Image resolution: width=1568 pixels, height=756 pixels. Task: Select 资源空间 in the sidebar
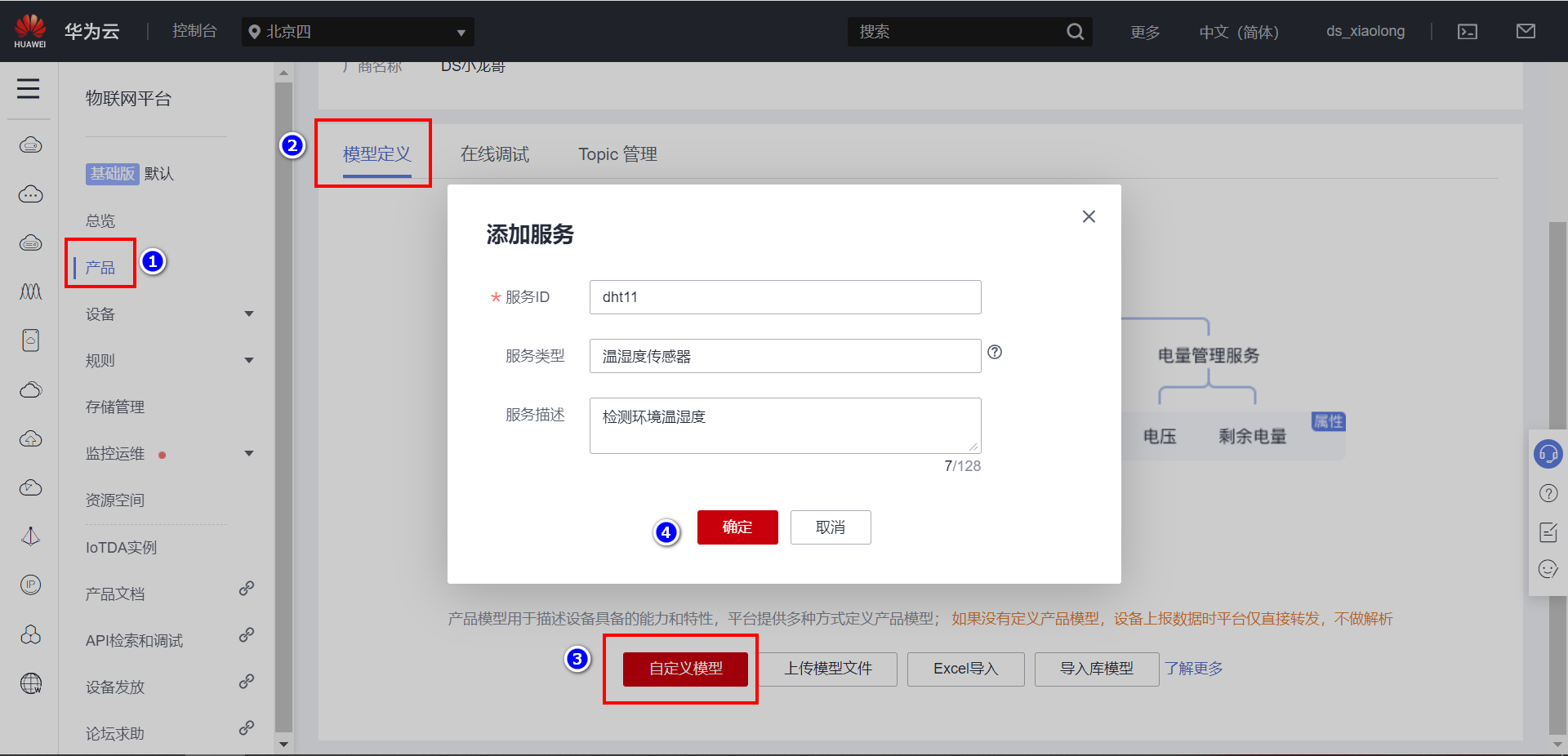click(x=115, y=500)
